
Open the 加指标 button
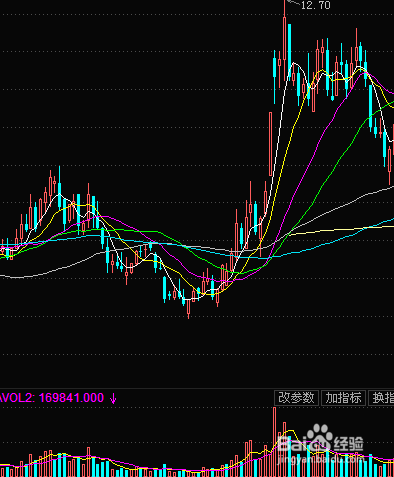click(x=343, y=398)
